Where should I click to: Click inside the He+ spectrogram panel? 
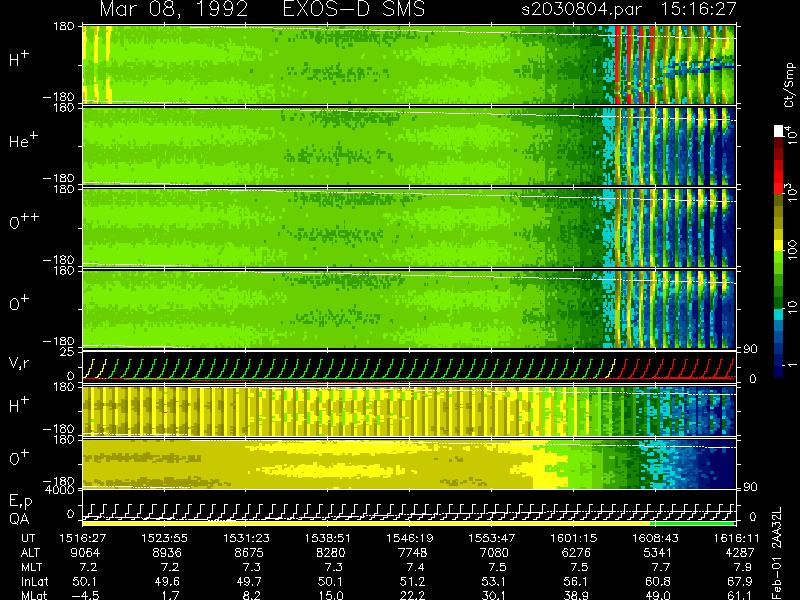pos(409,146)
